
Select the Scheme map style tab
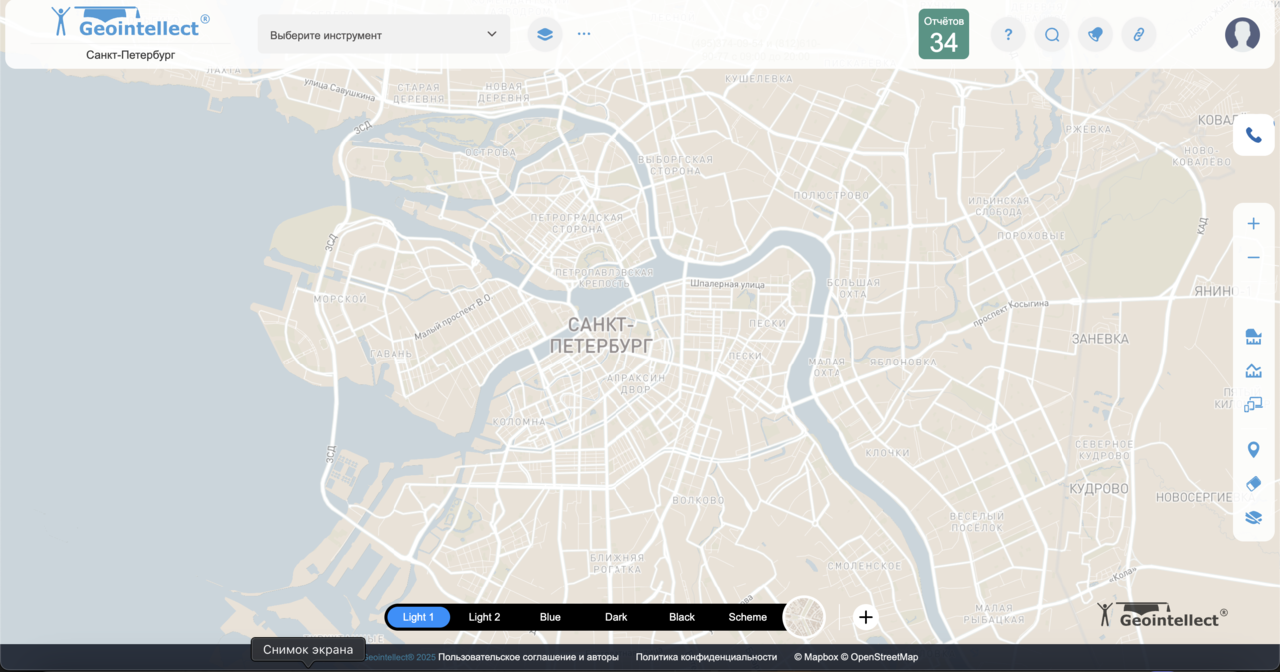[747, 617]
